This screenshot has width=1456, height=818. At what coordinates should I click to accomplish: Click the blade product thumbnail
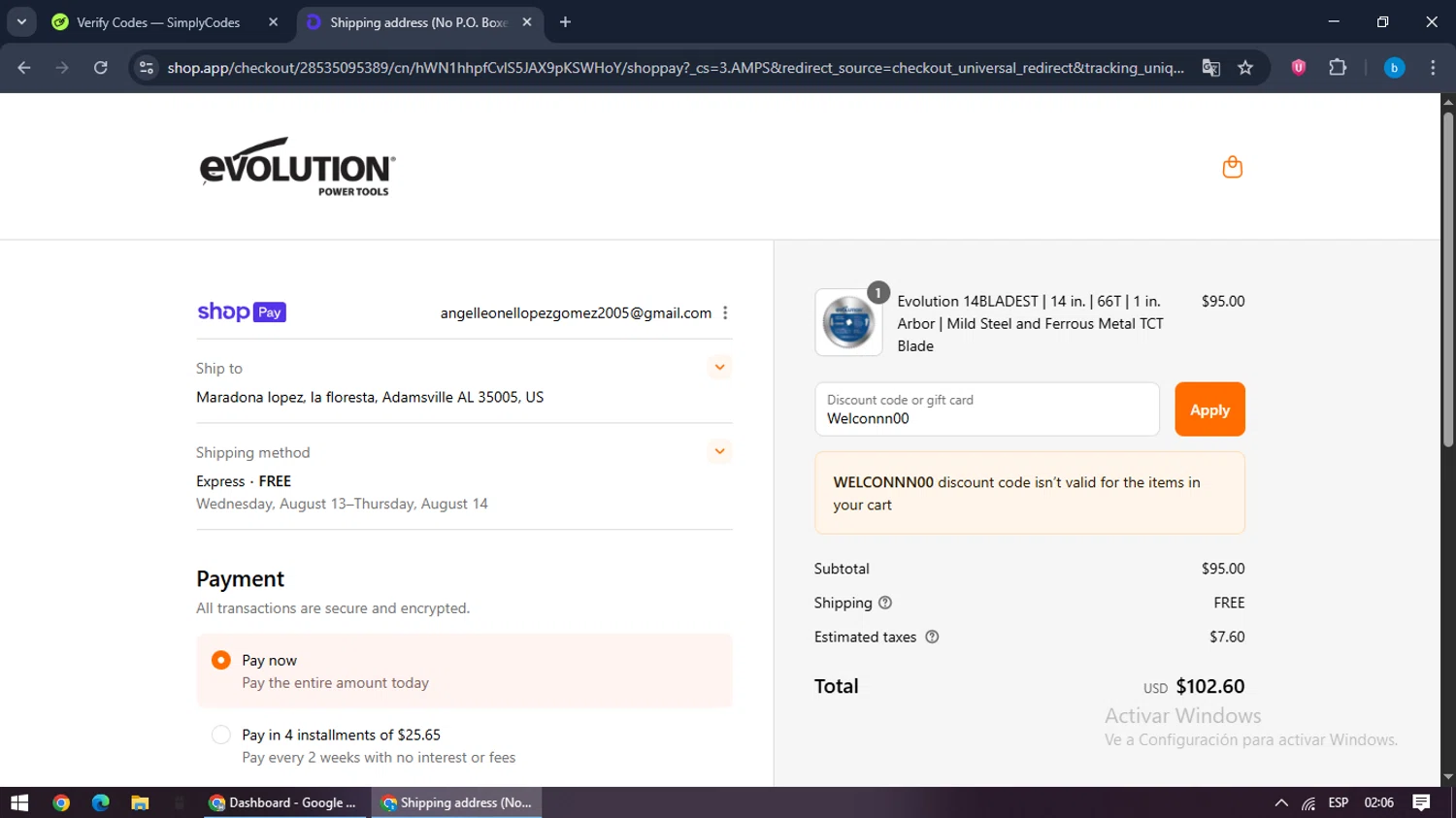[x=848, y=322]
